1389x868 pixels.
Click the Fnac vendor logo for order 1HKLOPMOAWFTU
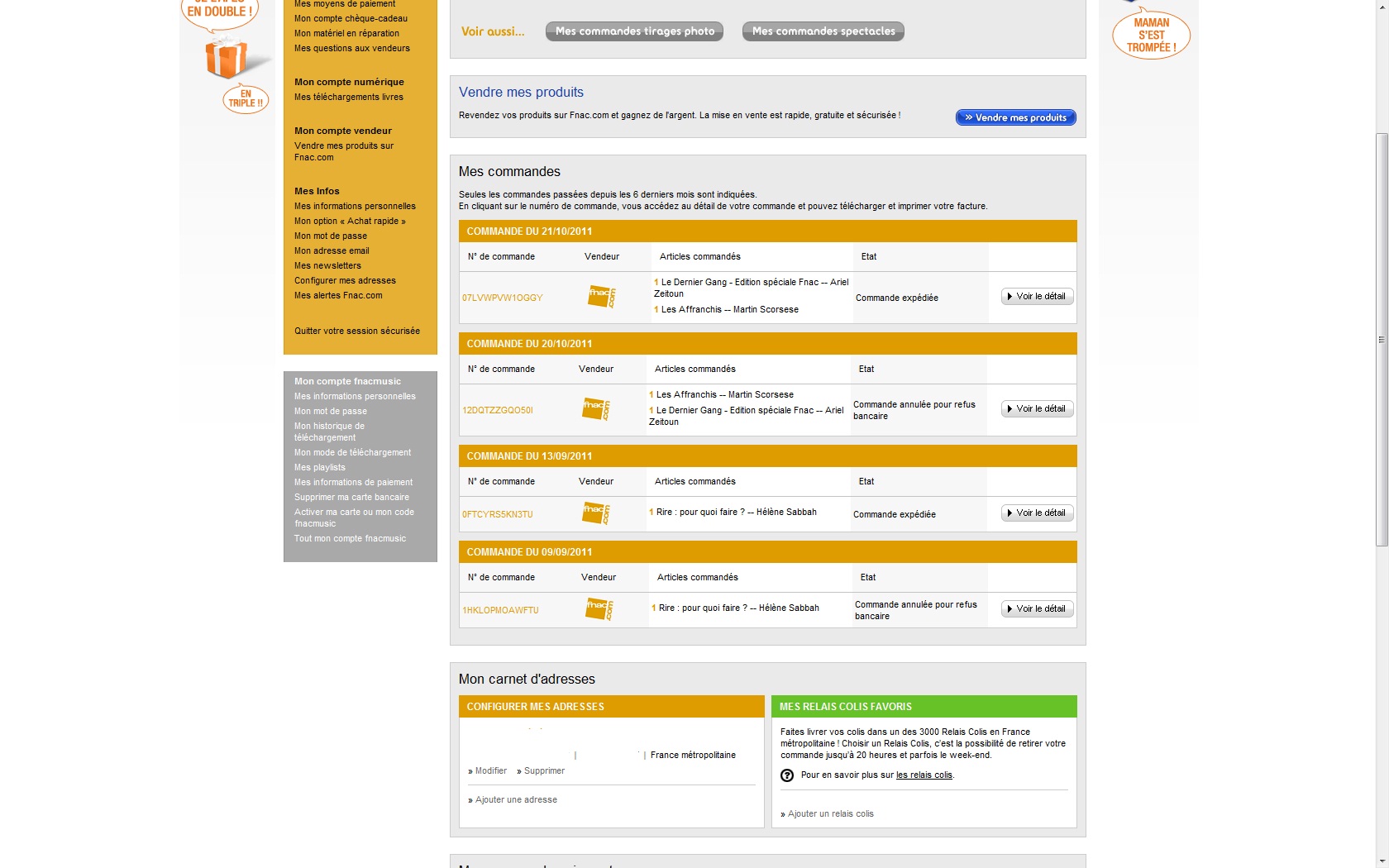tap(599, 609)
